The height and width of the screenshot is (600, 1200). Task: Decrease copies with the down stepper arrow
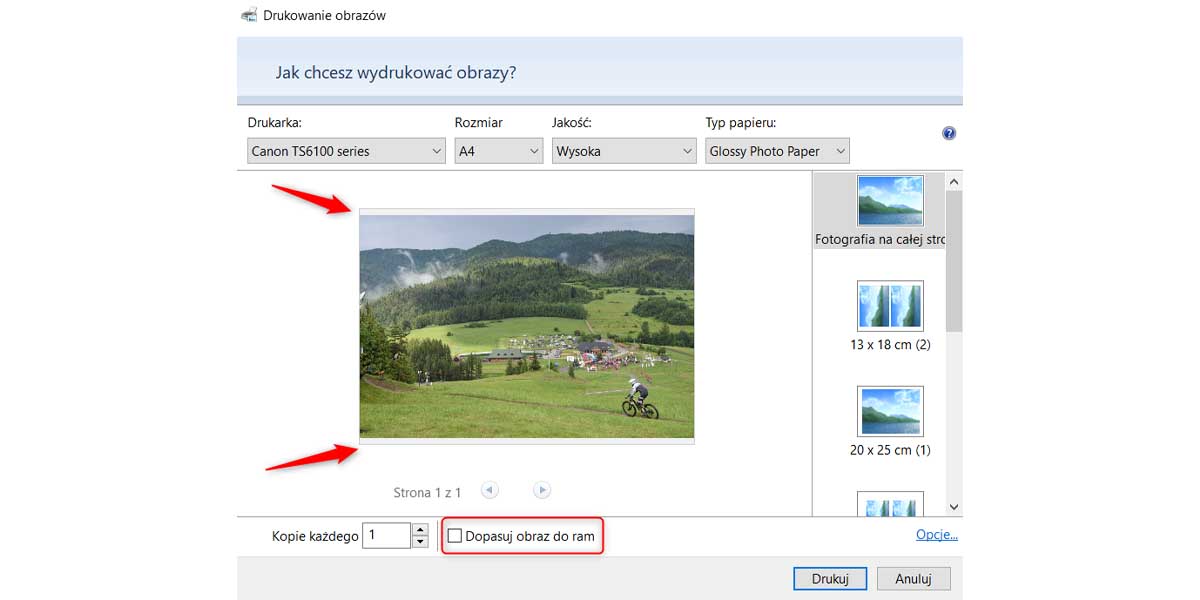[421, 542]
